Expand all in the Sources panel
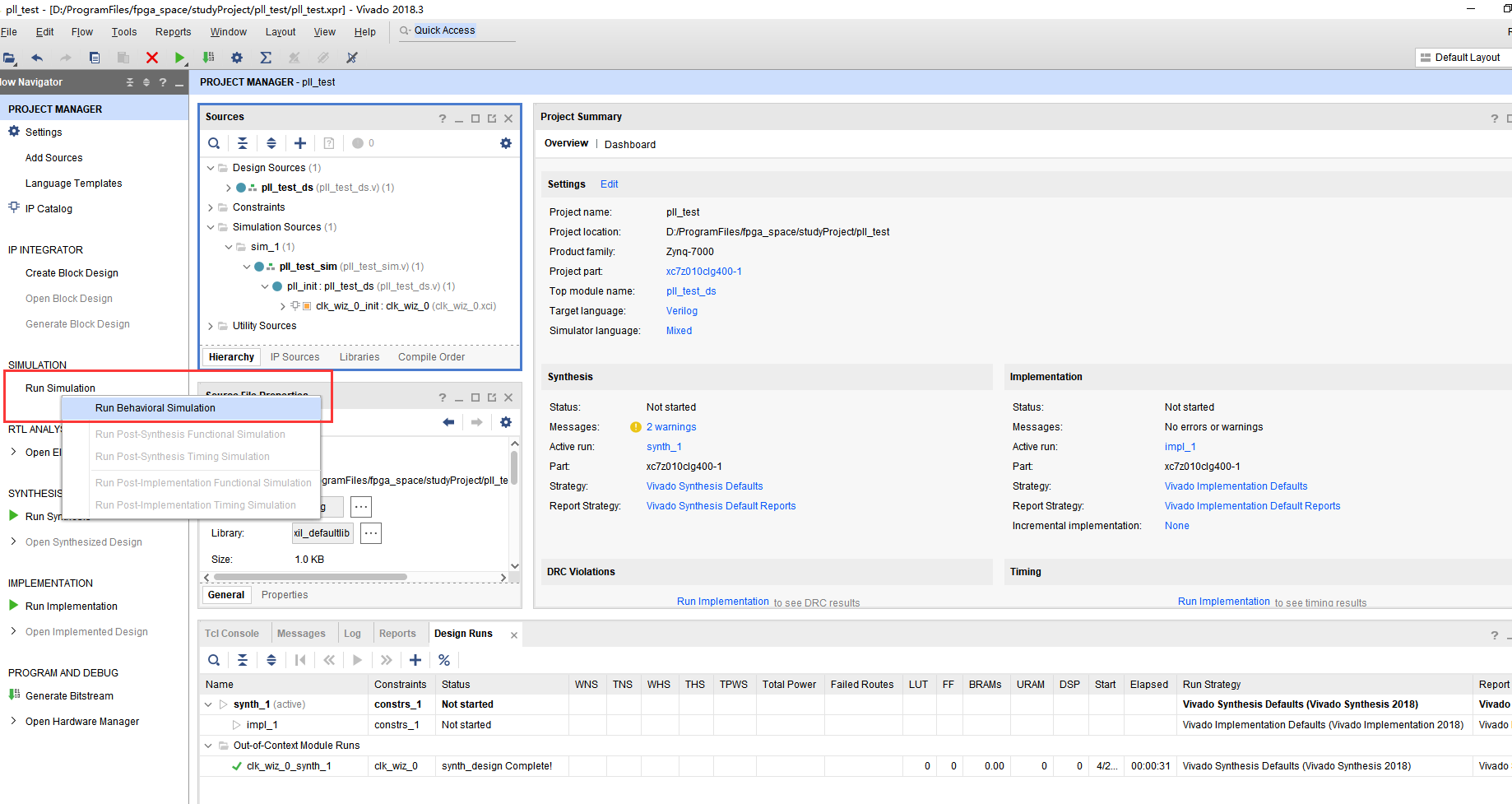The width and height of the screenshot is (1512, 804). coord(271,143)
